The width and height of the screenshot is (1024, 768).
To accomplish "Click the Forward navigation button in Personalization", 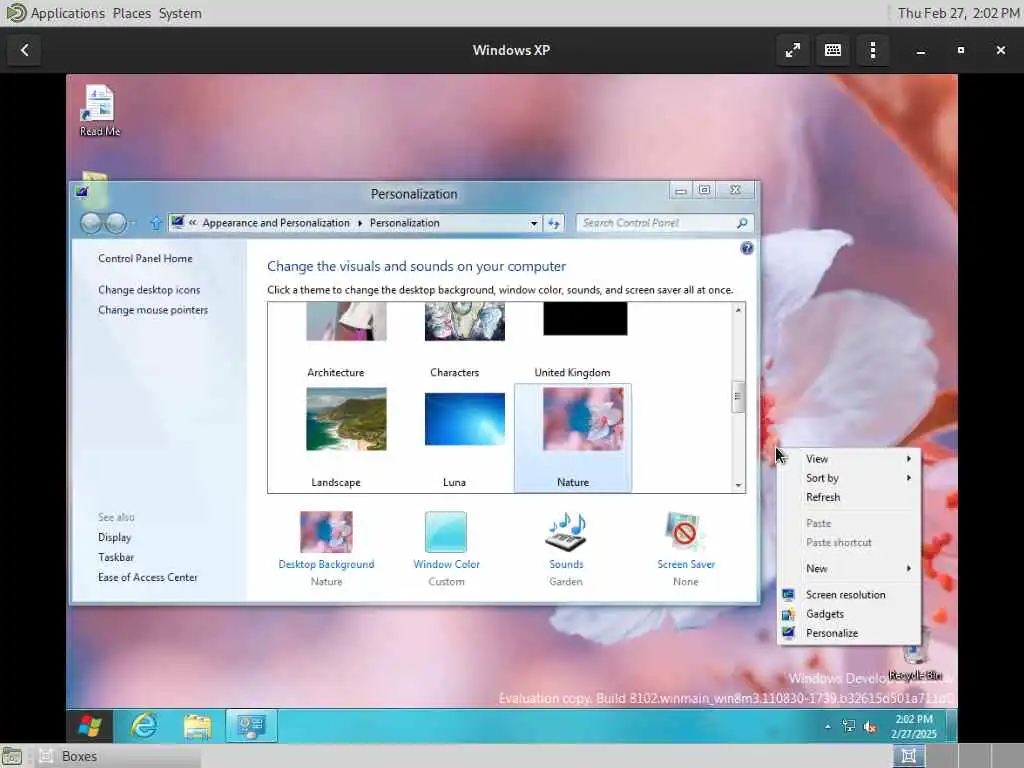I will 116,223.
